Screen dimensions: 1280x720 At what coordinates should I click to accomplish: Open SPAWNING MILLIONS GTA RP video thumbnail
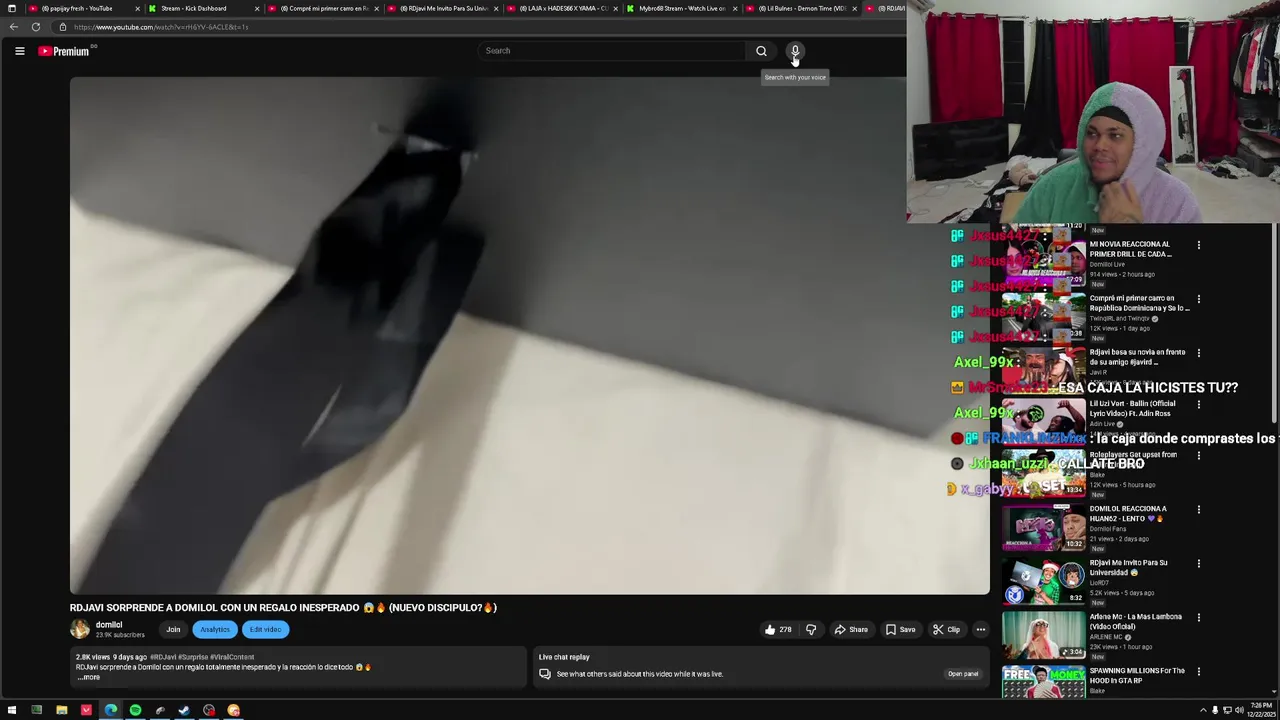point(1044,682)
